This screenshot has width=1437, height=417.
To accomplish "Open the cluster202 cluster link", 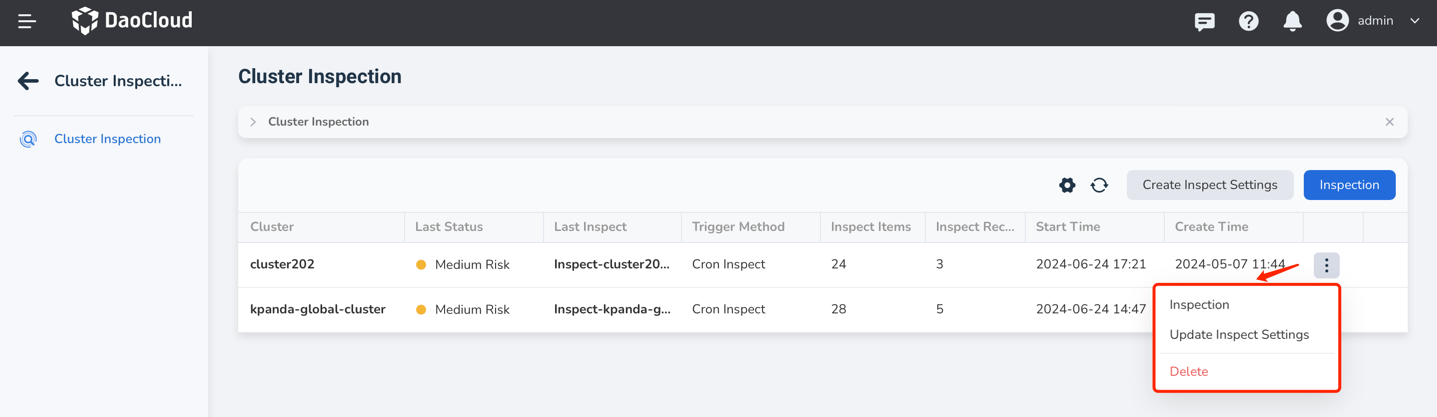I will 282,265.
